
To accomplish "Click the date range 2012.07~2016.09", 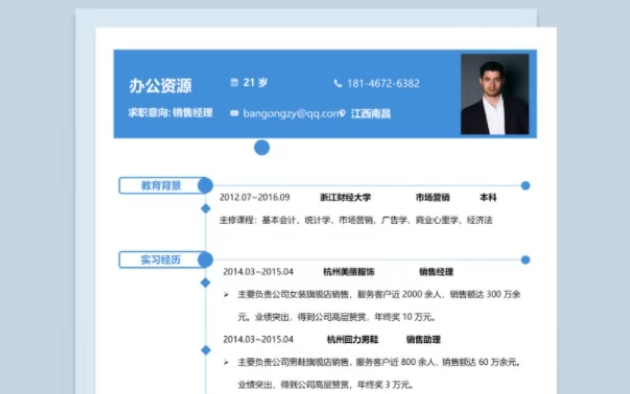I will click(x=254, y=197).
